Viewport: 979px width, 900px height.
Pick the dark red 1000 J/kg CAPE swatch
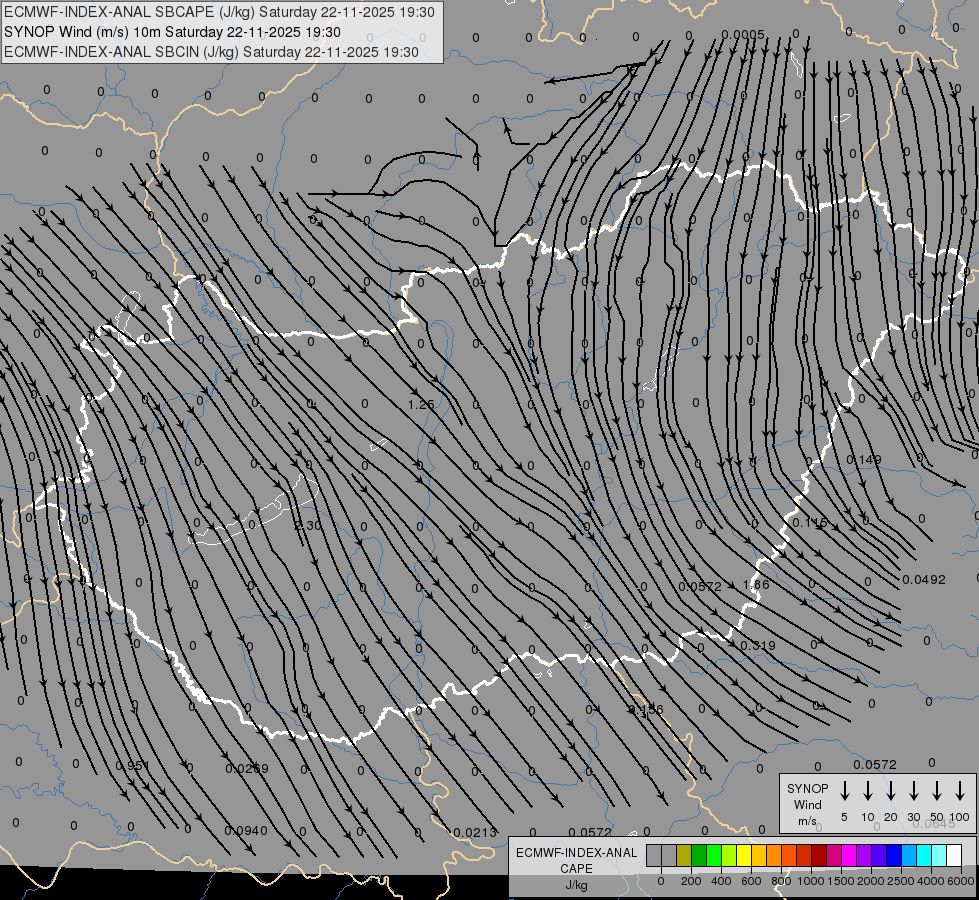tap(819, 856)
